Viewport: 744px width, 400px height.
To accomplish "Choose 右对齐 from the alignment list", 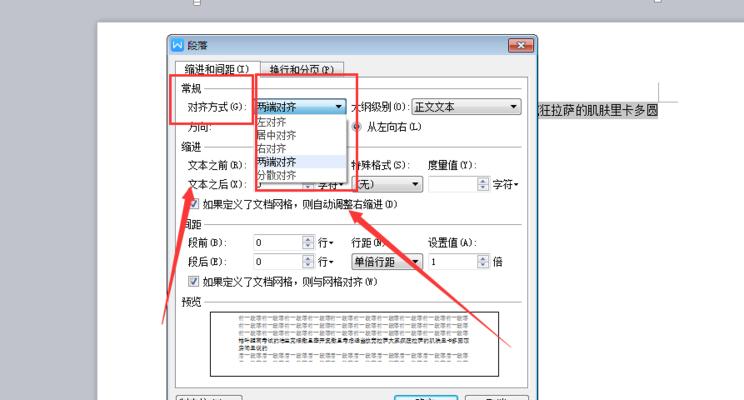I will point(301,149).
